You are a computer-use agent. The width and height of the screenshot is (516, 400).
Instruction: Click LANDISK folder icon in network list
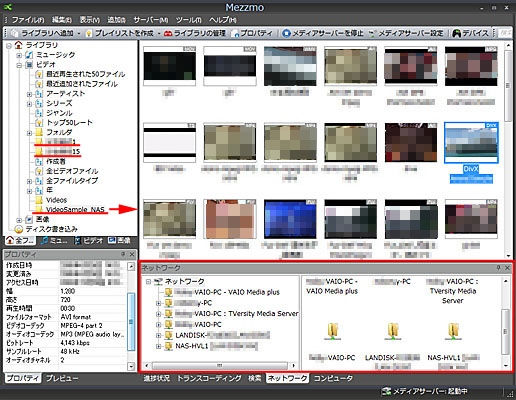[x=393, y=331]
